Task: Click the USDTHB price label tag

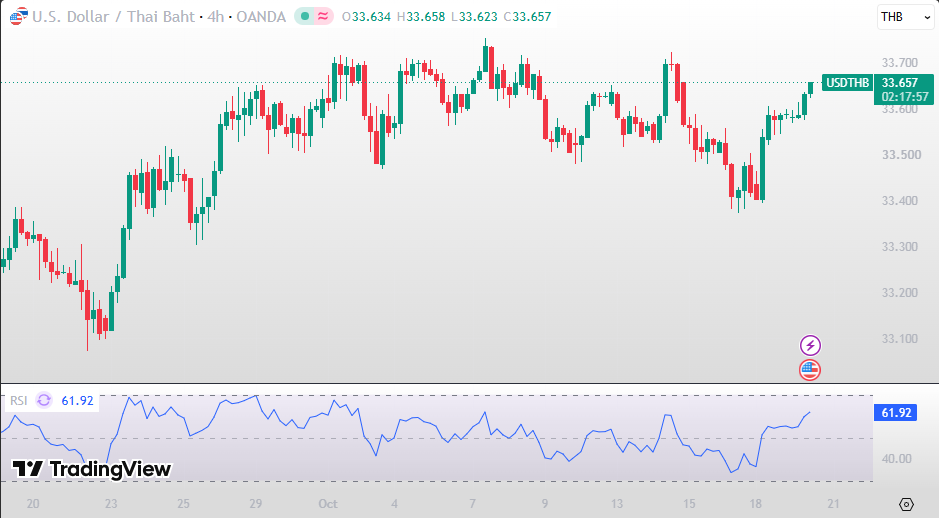Action: point(847,83)
